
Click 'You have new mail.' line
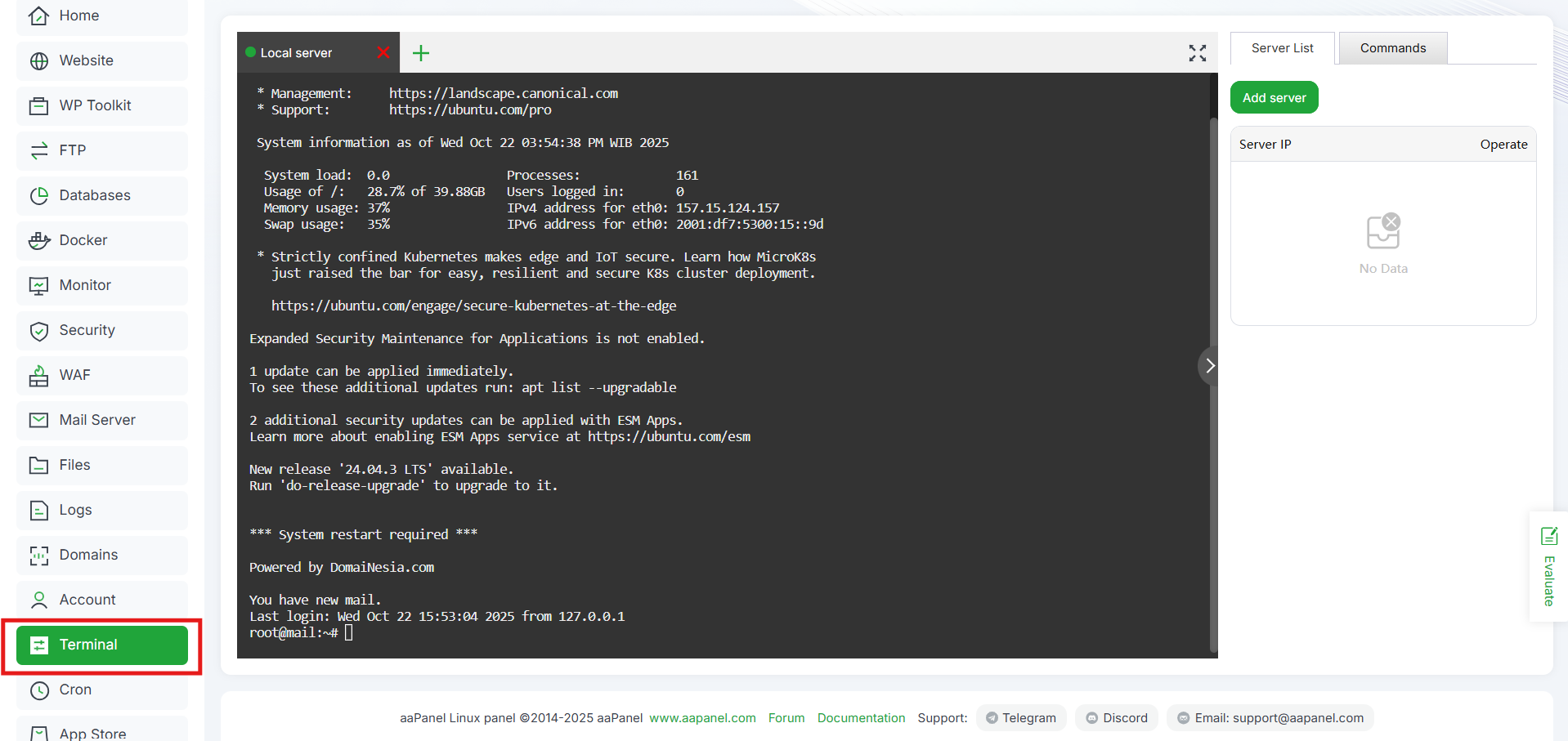tap(316, 600)
